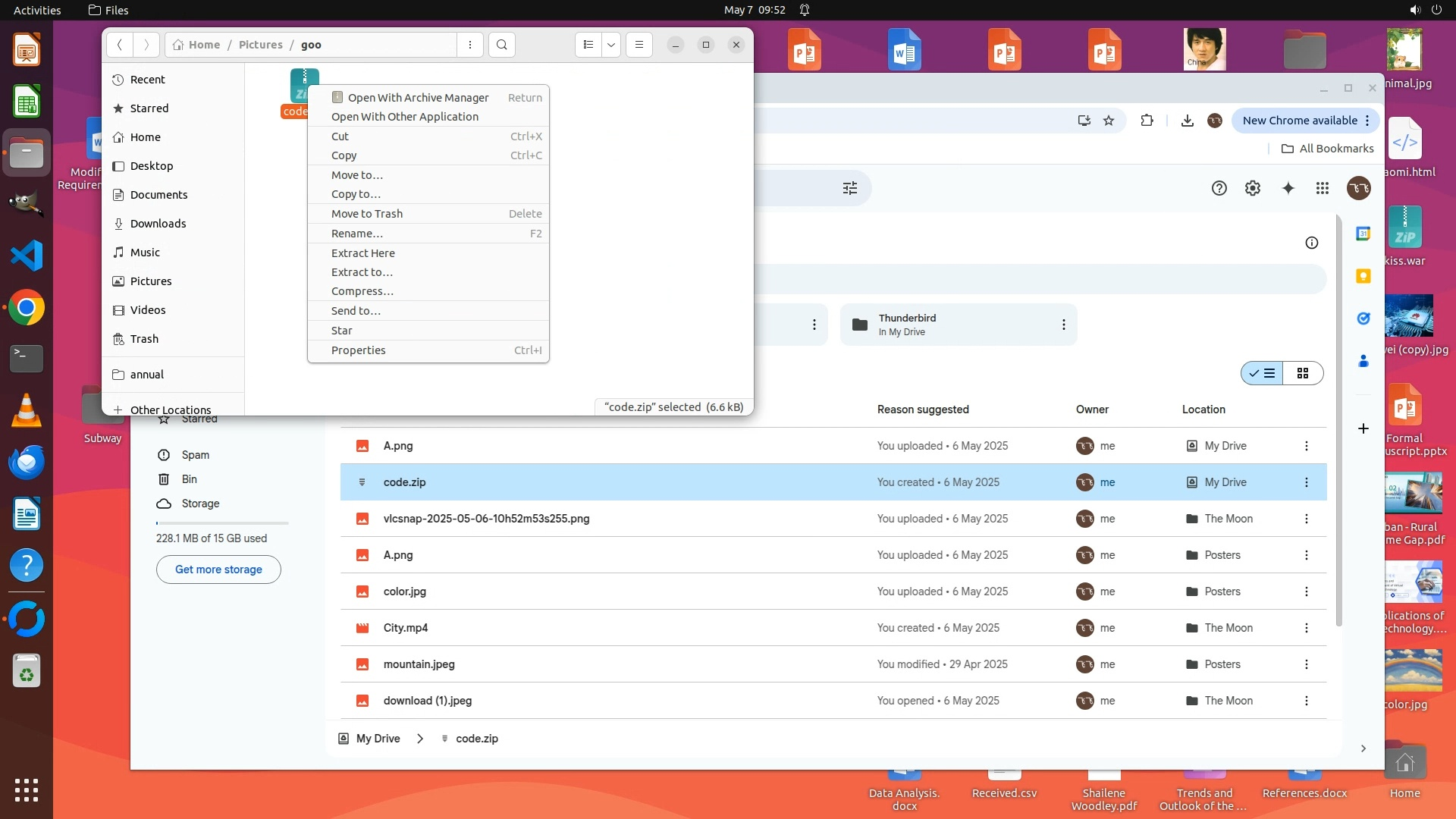Image resolution: width=1456 pixels, height=819 pixels.
Task: Click the Files search magnifier icon
Action: coord(501,45)
